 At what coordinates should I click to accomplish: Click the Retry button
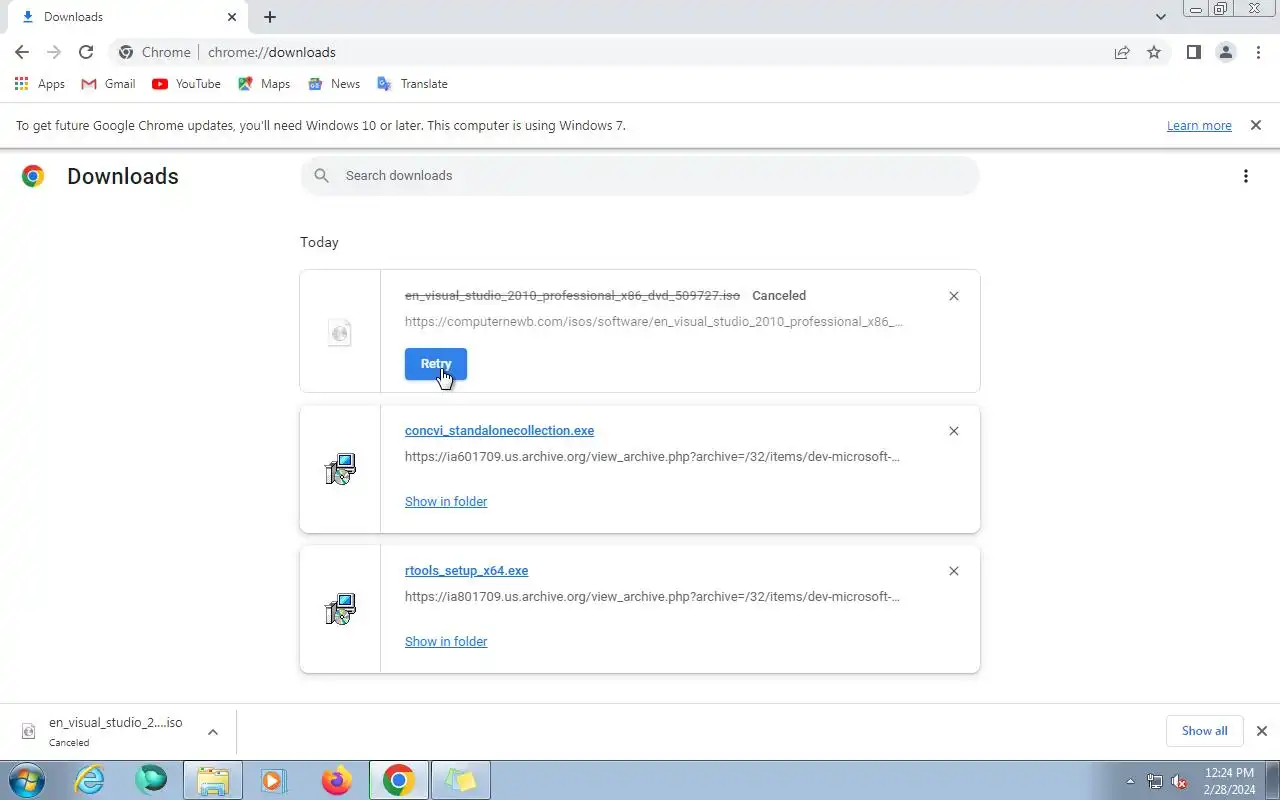436,364
